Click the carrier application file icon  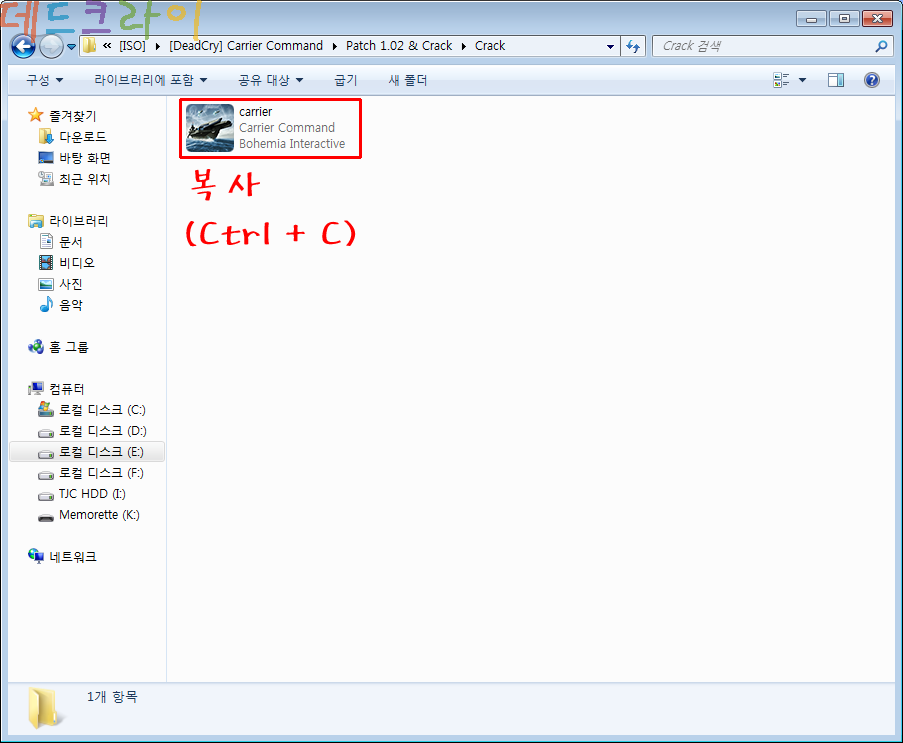click(210, 128)
